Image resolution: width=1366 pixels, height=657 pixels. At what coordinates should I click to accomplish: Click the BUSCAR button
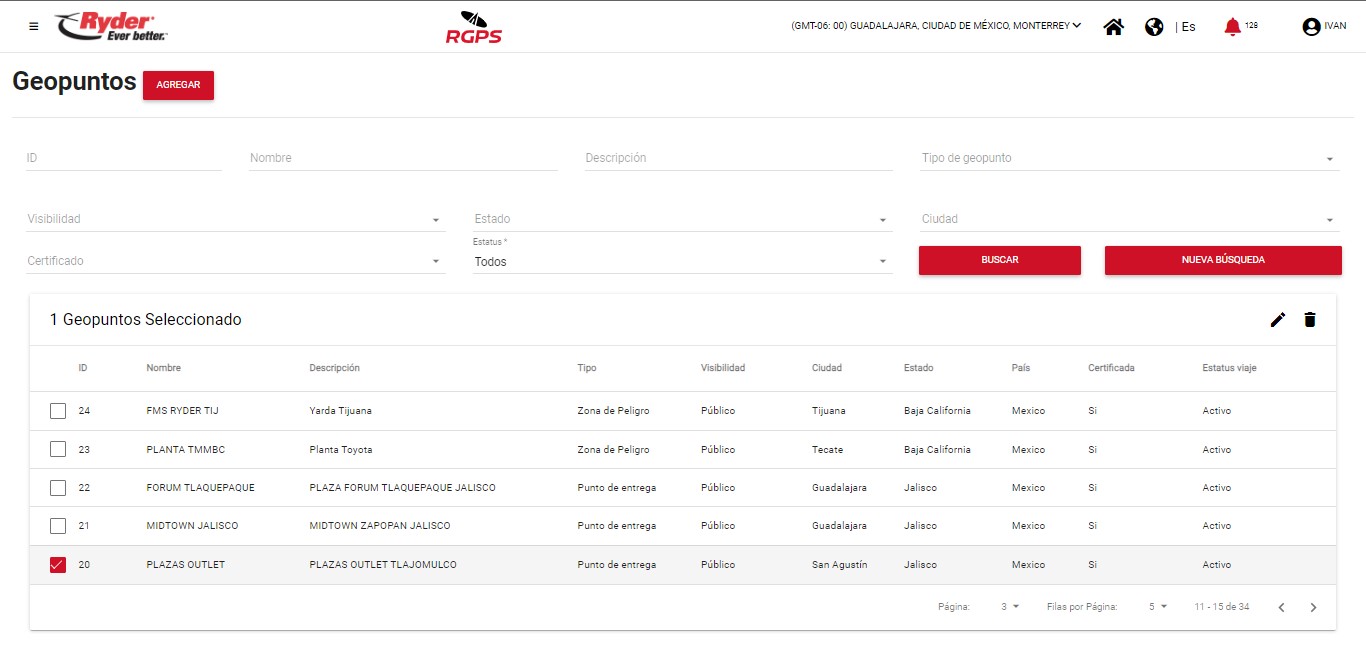pyautogui.click(x=999, y=260)
